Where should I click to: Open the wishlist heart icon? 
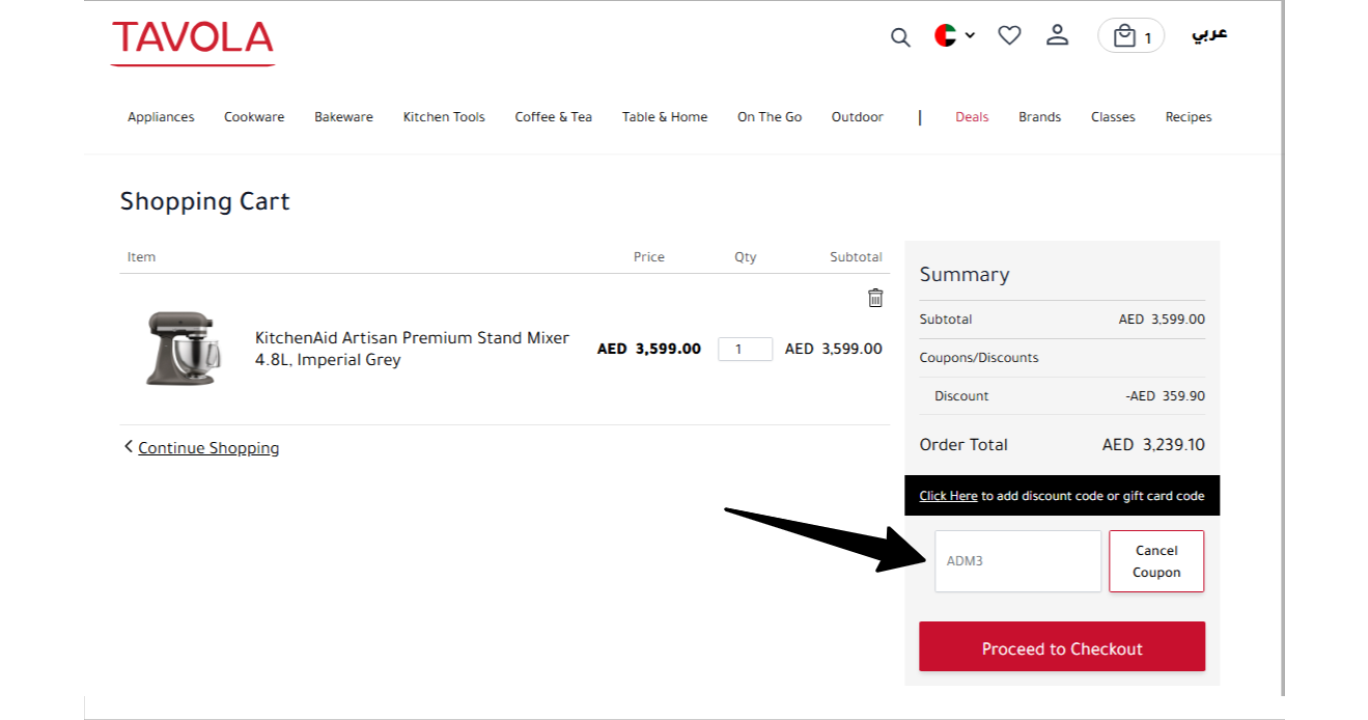1010,36
